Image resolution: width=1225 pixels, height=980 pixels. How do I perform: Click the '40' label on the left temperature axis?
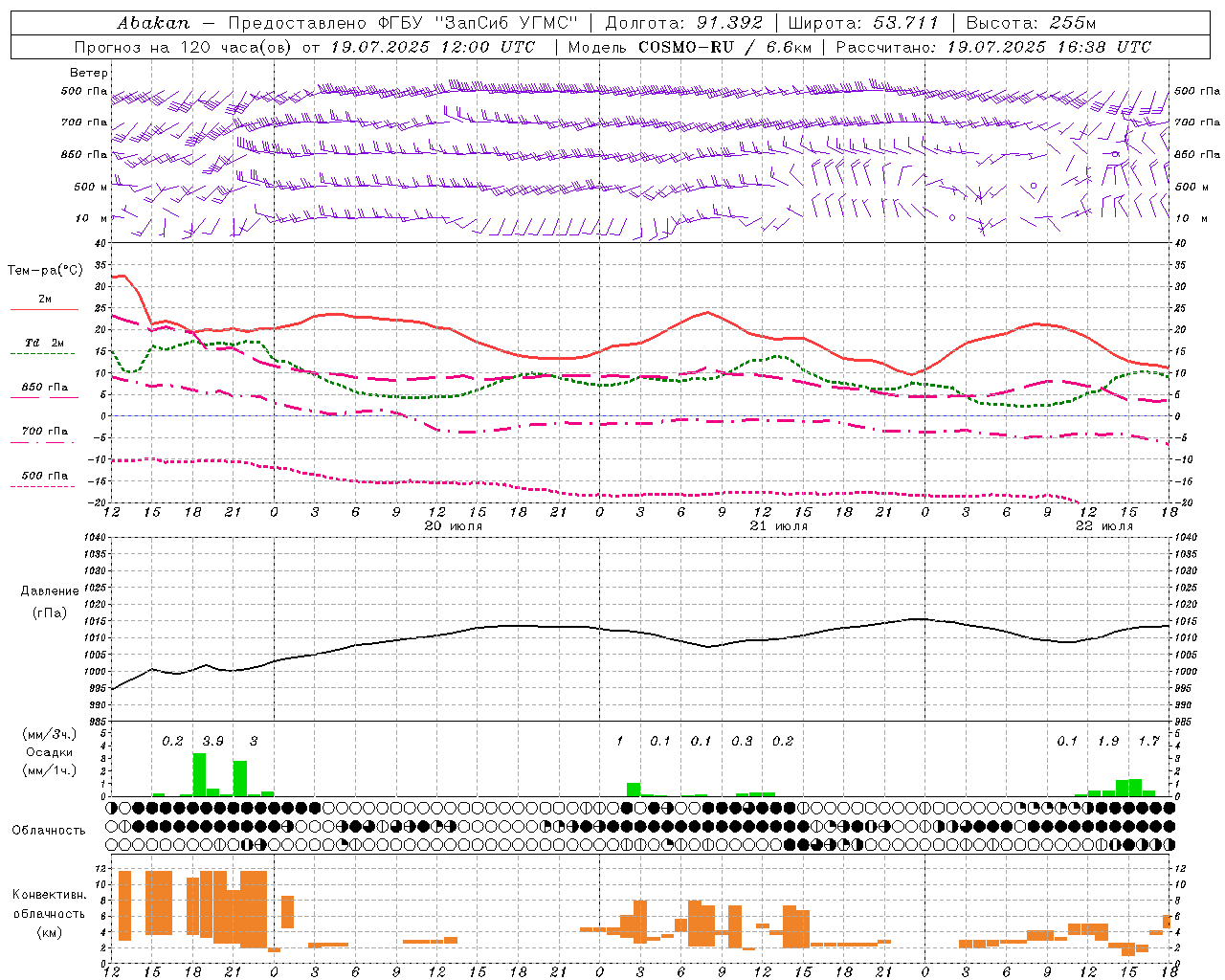pos(101,244)
